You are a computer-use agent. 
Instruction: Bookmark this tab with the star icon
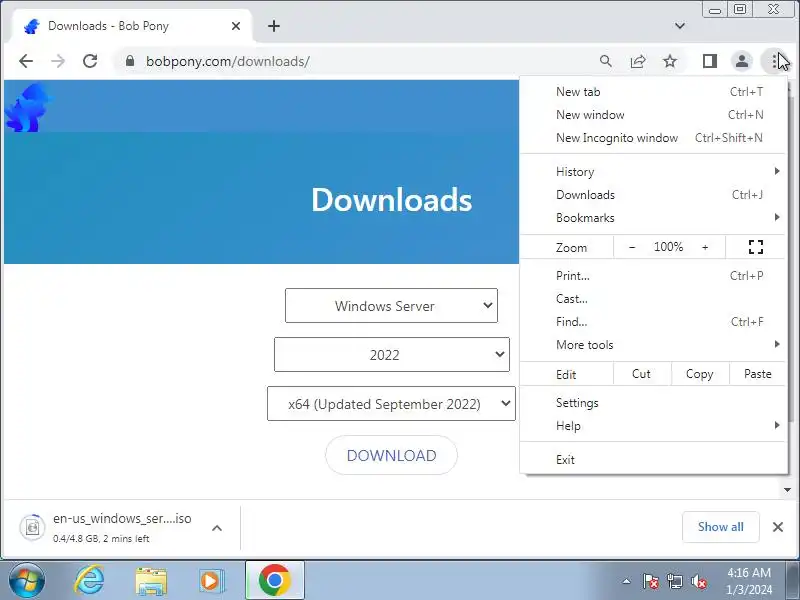670,61
